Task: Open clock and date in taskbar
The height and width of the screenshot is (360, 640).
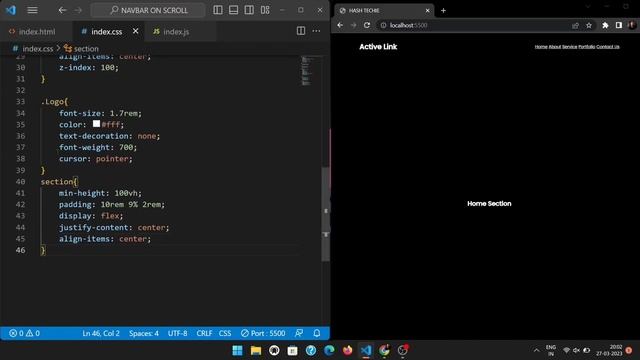Action: click(609, 350)
